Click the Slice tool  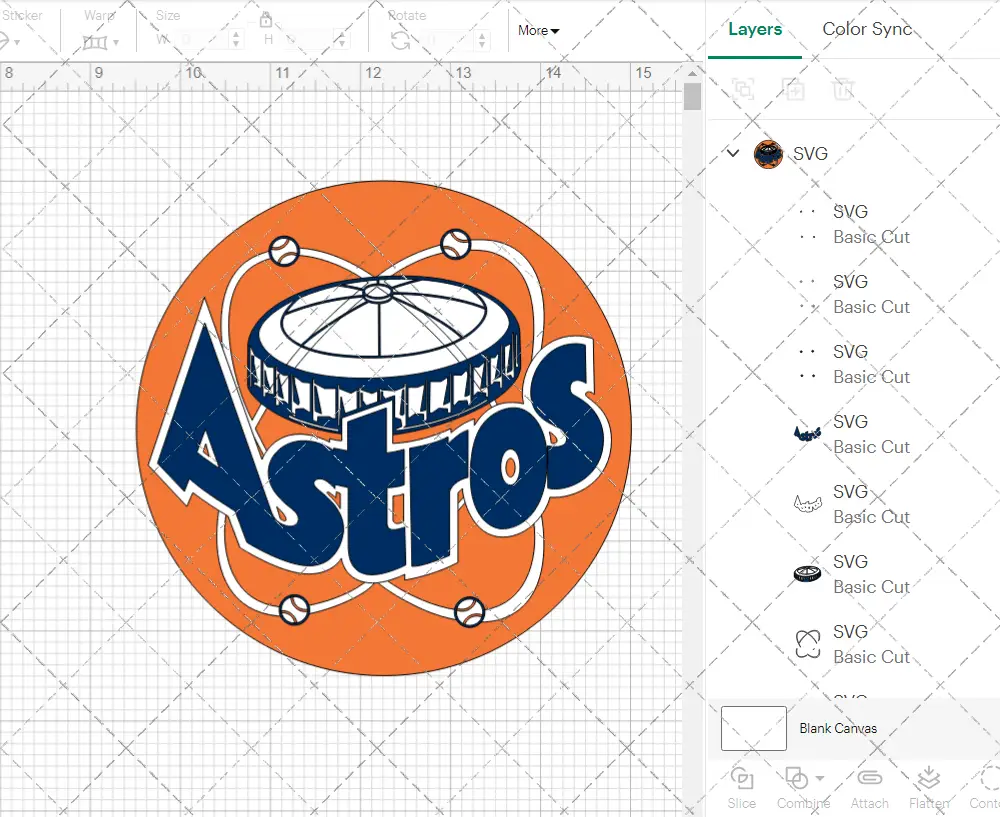coord(741,788)
